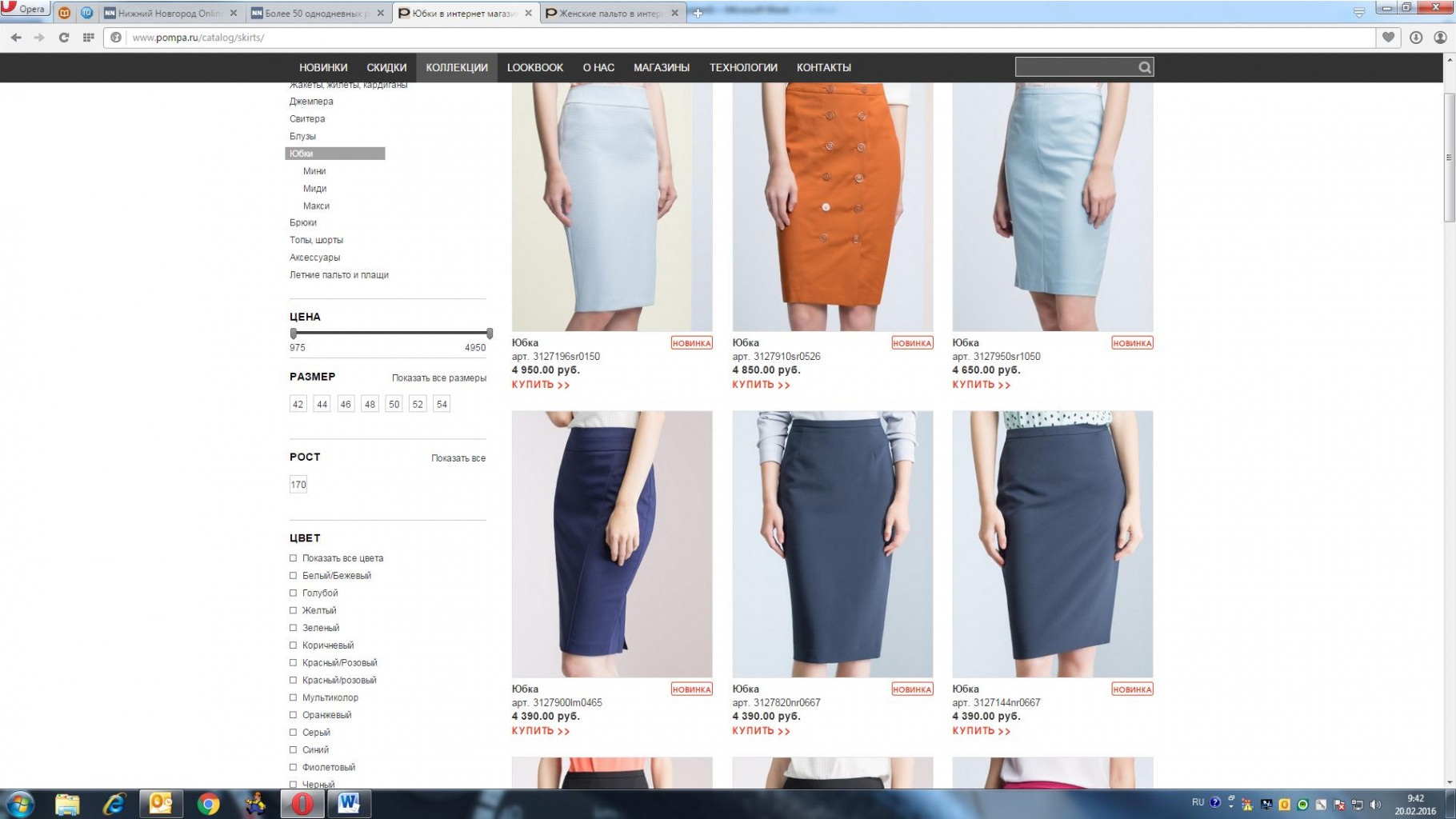Open НОВИНКИ menu item

[x=323, y=68]
